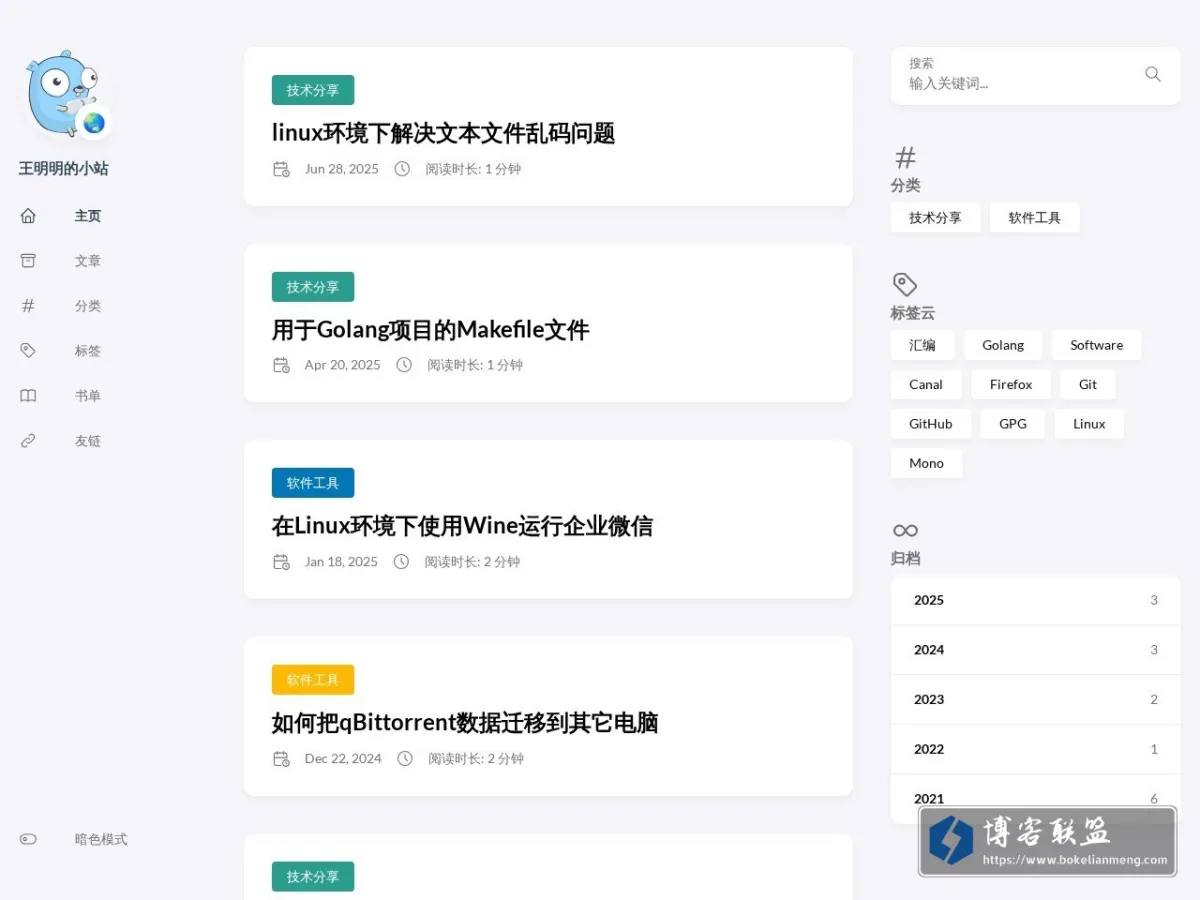Select the Software tag
The width and height of the screenshot is (1200, 900).
tap(1096, 346)
